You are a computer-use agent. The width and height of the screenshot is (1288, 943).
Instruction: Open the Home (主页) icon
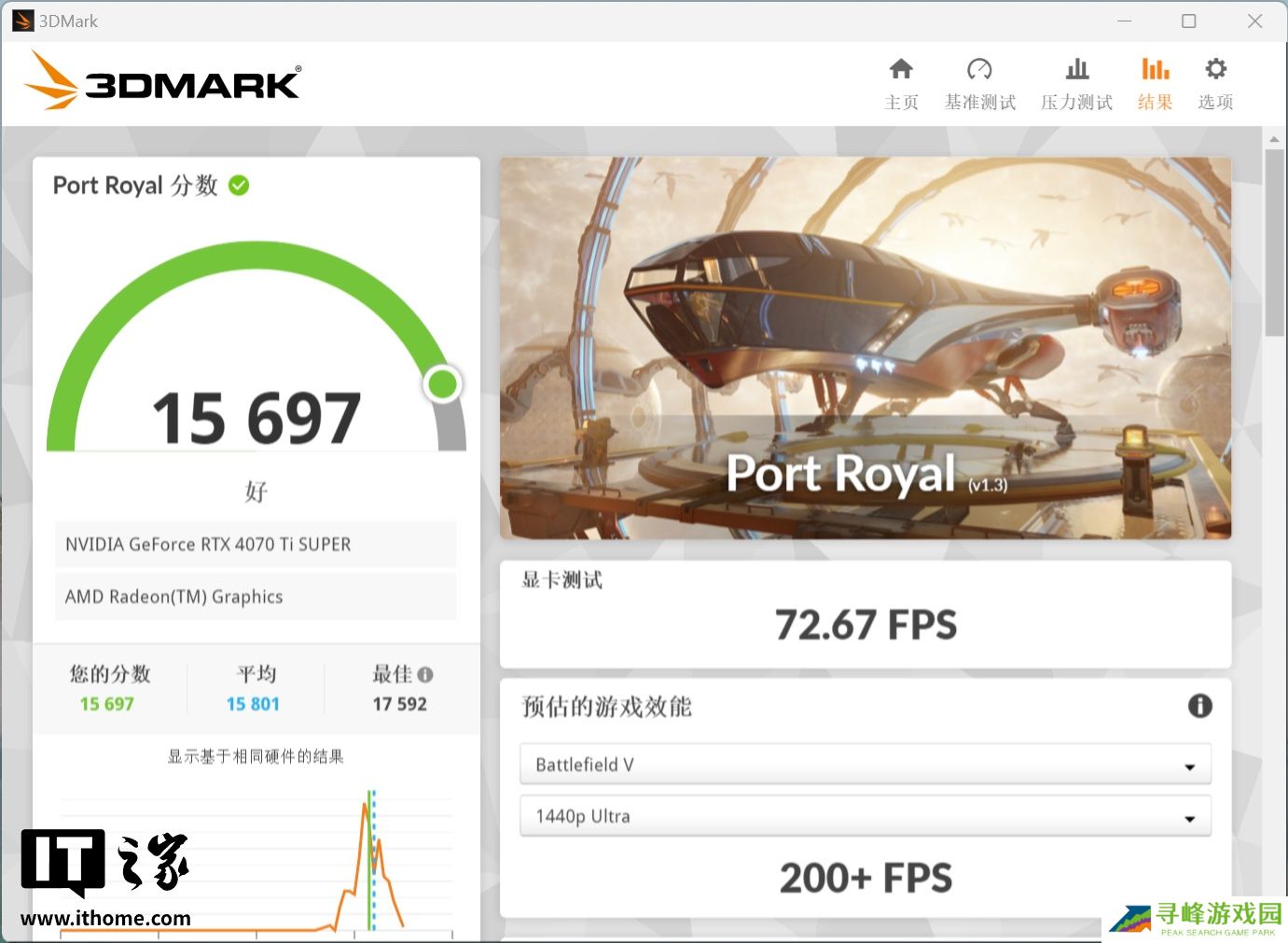tap(901, 70)
